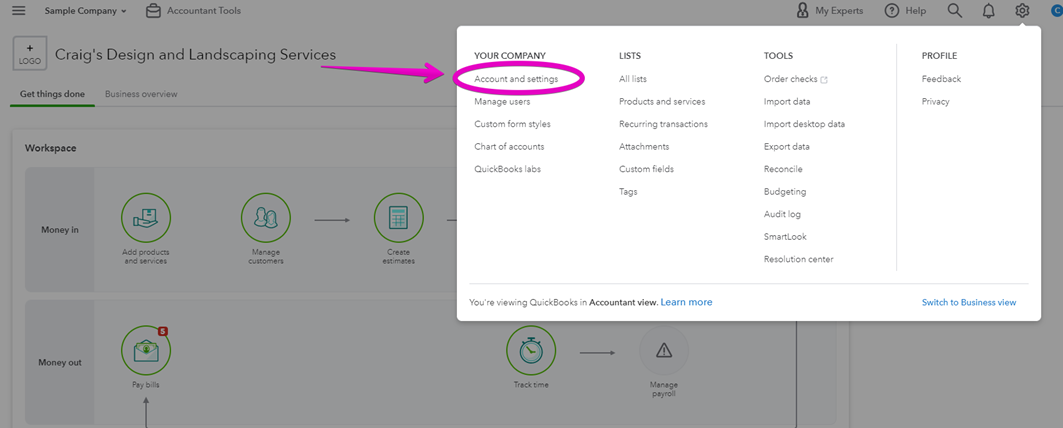Click the red 5 badge on Pay bills
The width and height of the screenshot is (1063, 428).
tap(162, 332)
